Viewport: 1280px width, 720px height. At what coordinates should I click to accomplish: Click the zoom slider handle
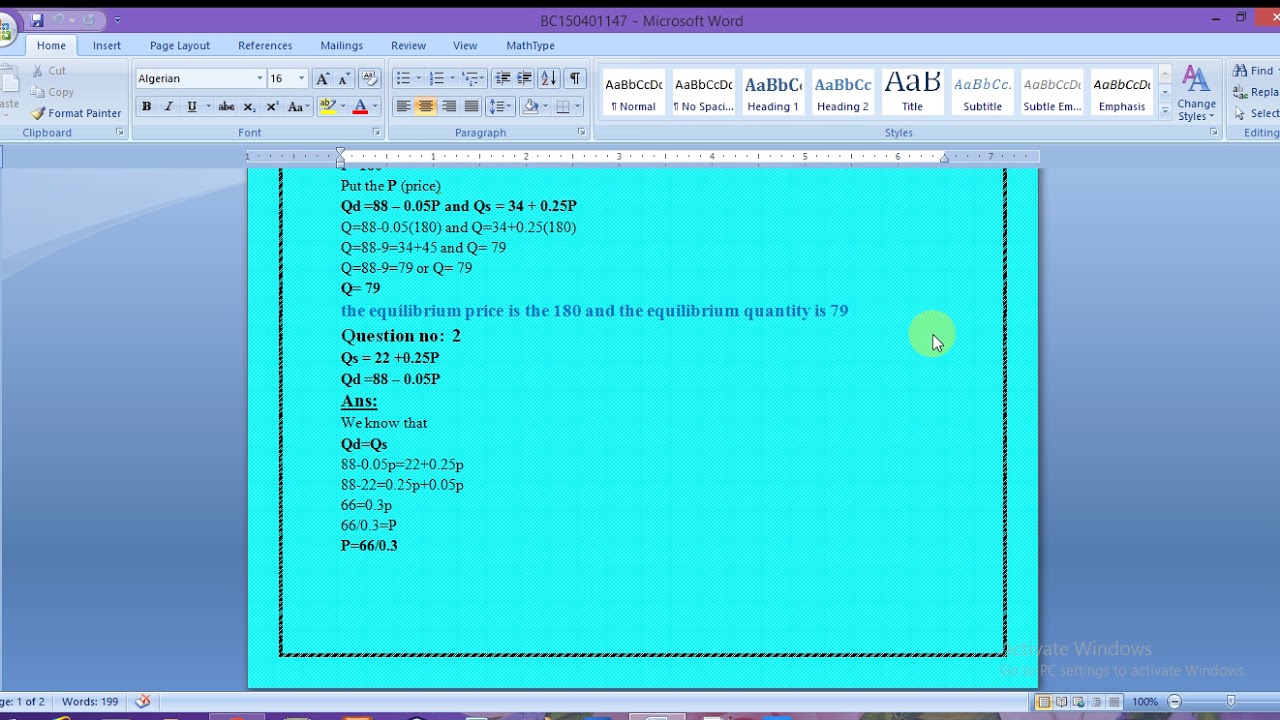tap(1231, 702)
